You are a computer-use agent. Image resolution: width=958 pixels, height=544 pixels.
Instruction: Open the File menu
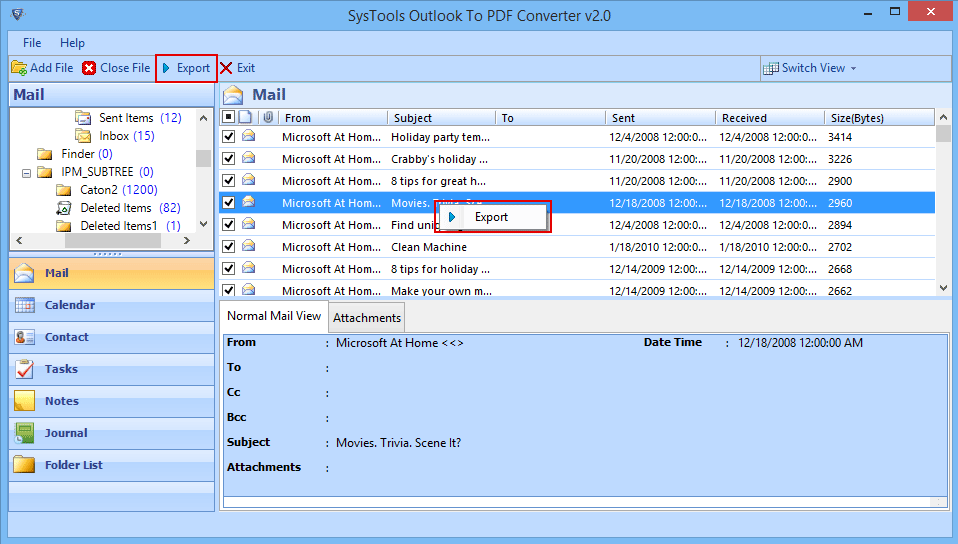[32, 43]
